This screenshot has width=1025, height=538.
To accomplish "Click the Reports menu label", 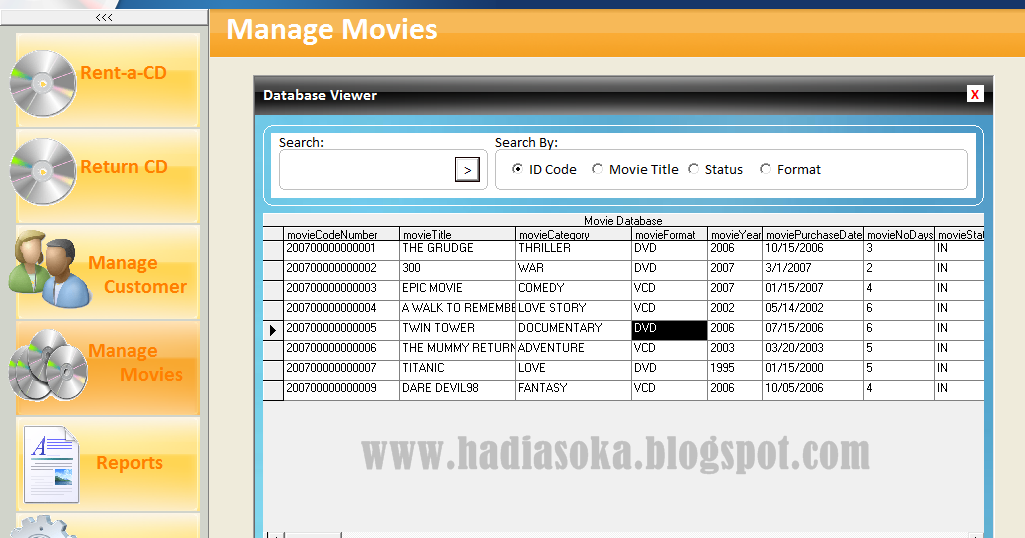I will [x=129, y=463].
